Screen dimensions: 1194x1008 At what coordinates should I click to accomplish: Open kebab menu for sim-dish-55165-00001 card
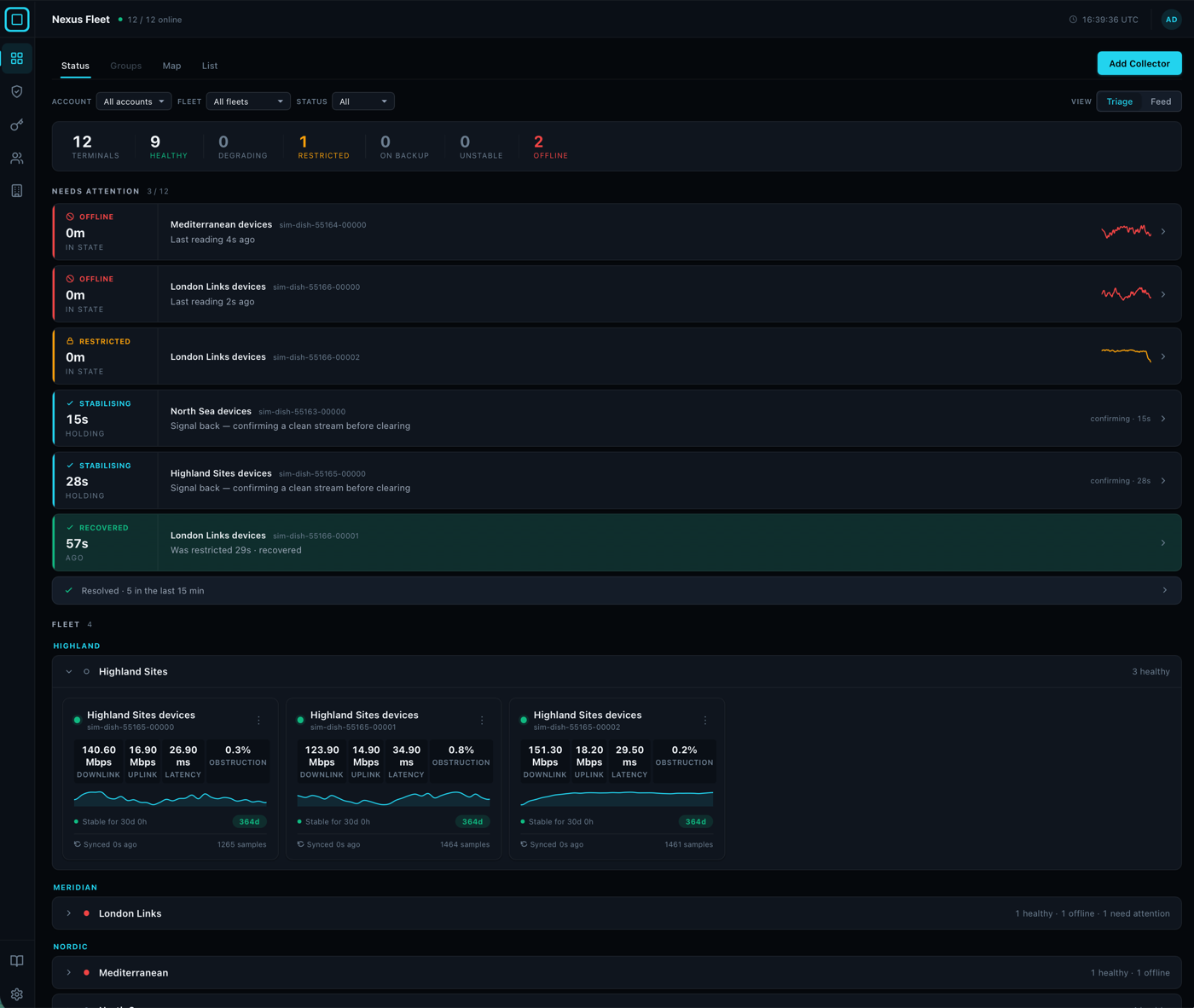click(482, 721)
